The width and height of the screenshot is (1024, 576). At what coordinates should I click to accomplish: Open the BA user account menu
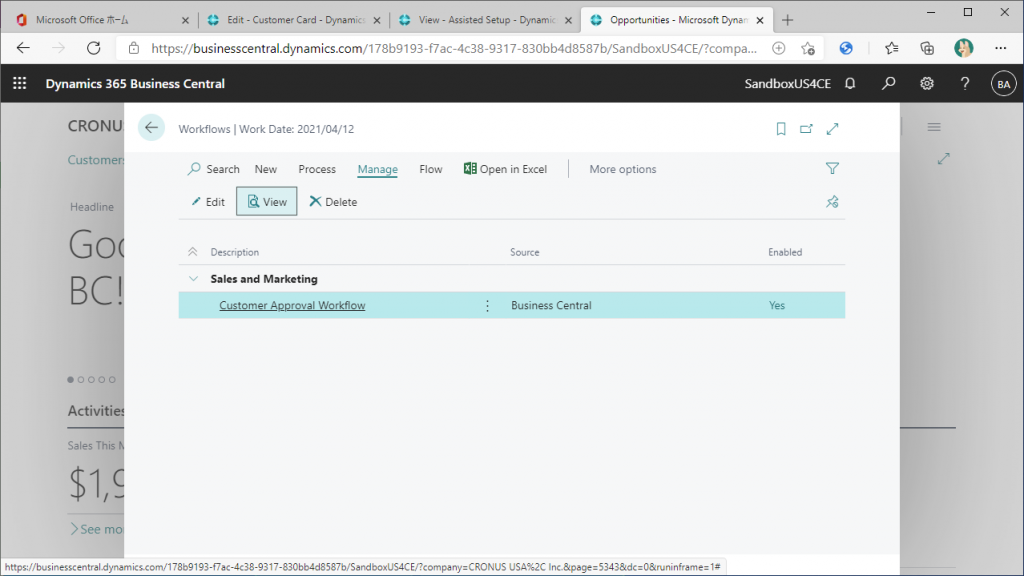(x=1003, y=84)
